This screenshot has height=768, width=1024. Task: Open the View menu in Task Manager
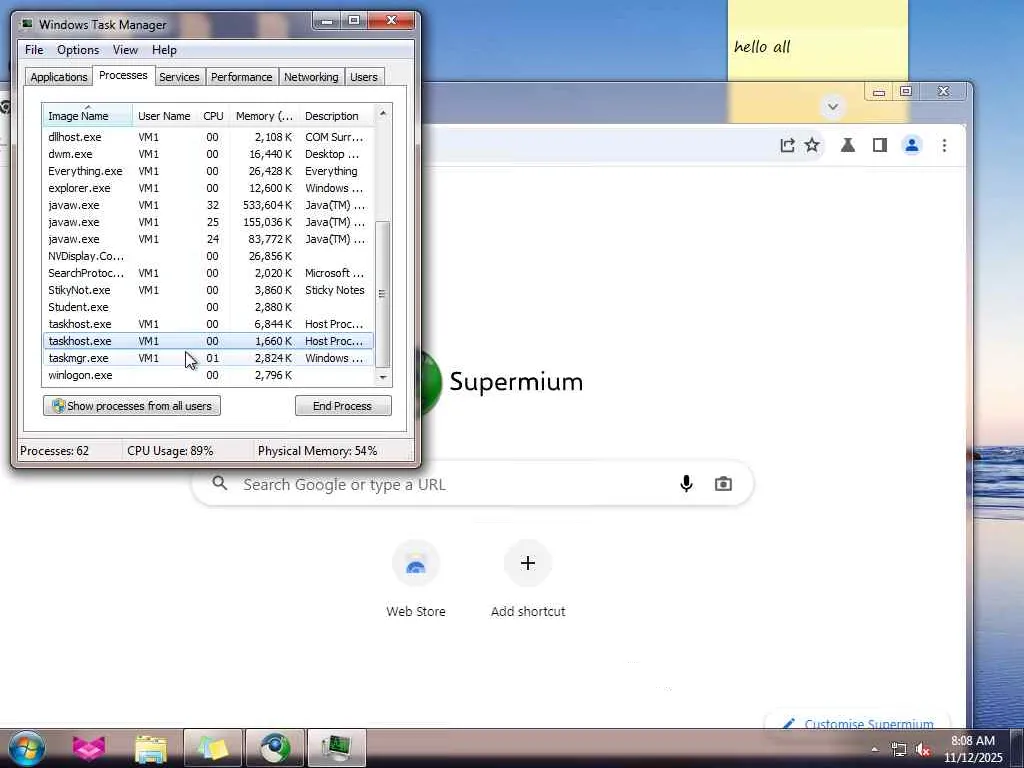tap(125, 50)
